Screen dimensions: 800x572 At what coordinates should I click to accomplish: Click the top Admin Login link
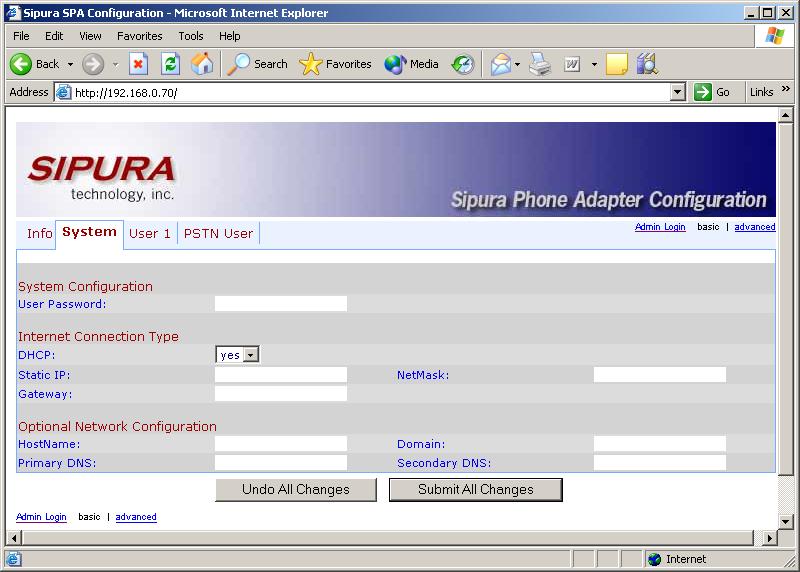coord(660,227)
